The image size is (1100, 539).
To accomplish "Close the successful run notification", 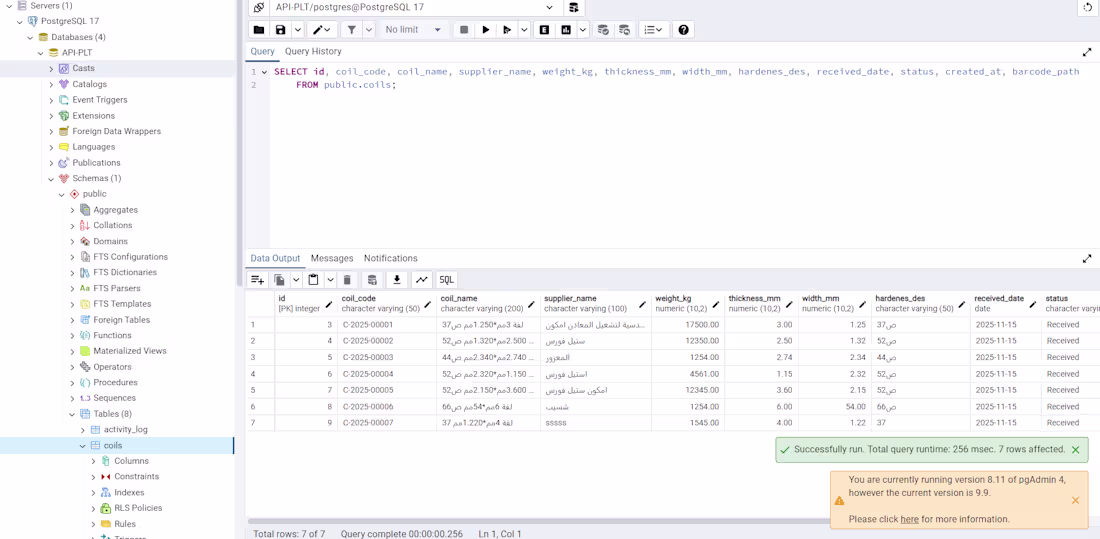I will click(x=1075, y=449).
